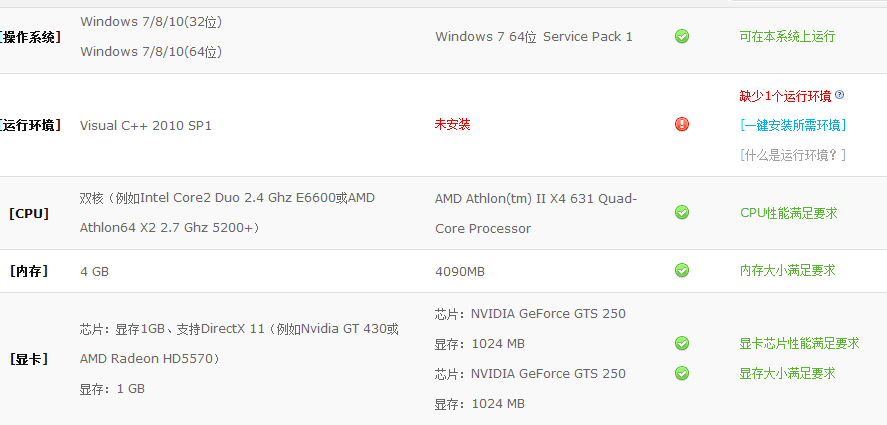
Task: Click the red 缺少1个运行环境 warning text
Action: click(786, 96)
